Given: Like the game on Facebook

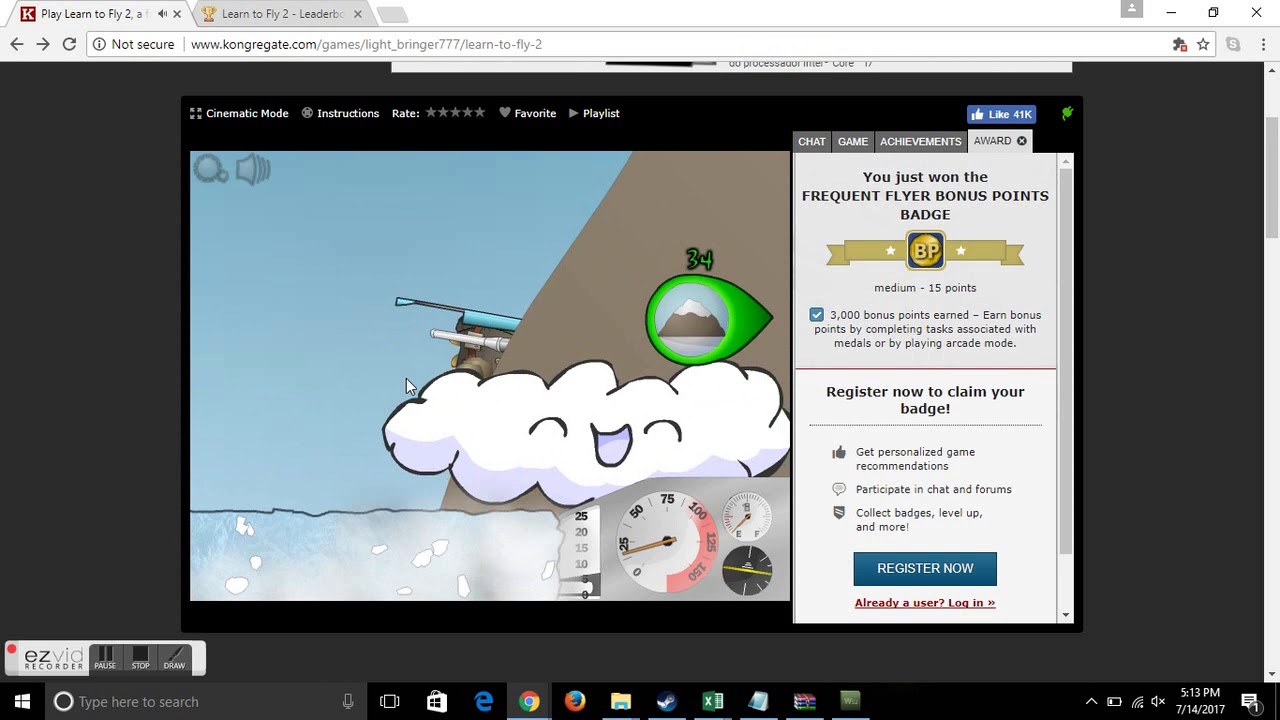Looking at the screenshot, I should [x=1001, y=114].
